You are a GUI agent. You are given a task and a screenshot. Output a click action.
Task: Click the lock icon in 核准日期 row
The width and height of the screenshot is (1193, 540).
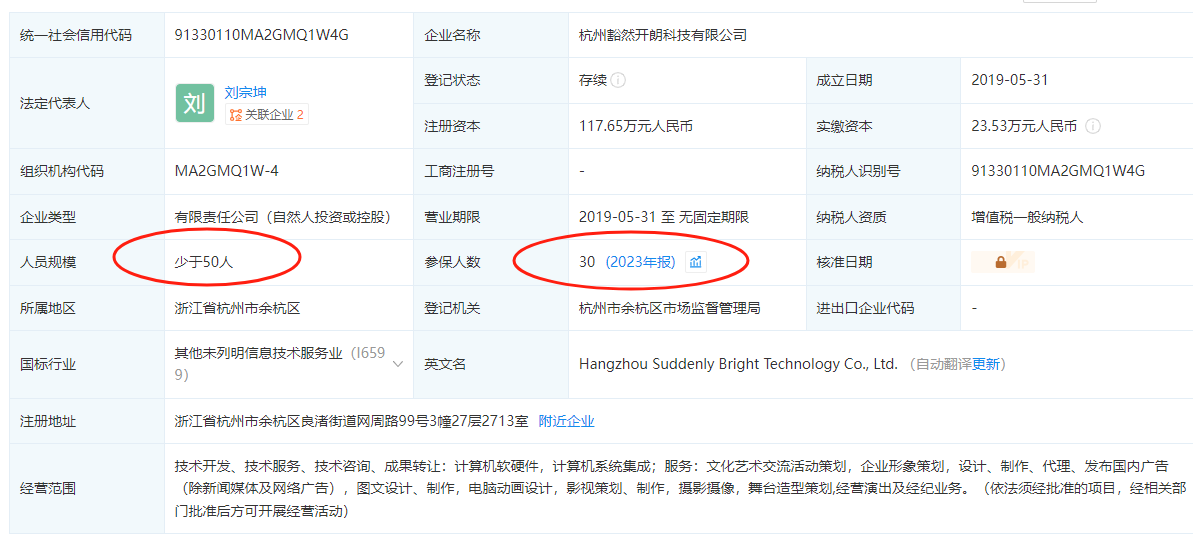[1000, 262]
